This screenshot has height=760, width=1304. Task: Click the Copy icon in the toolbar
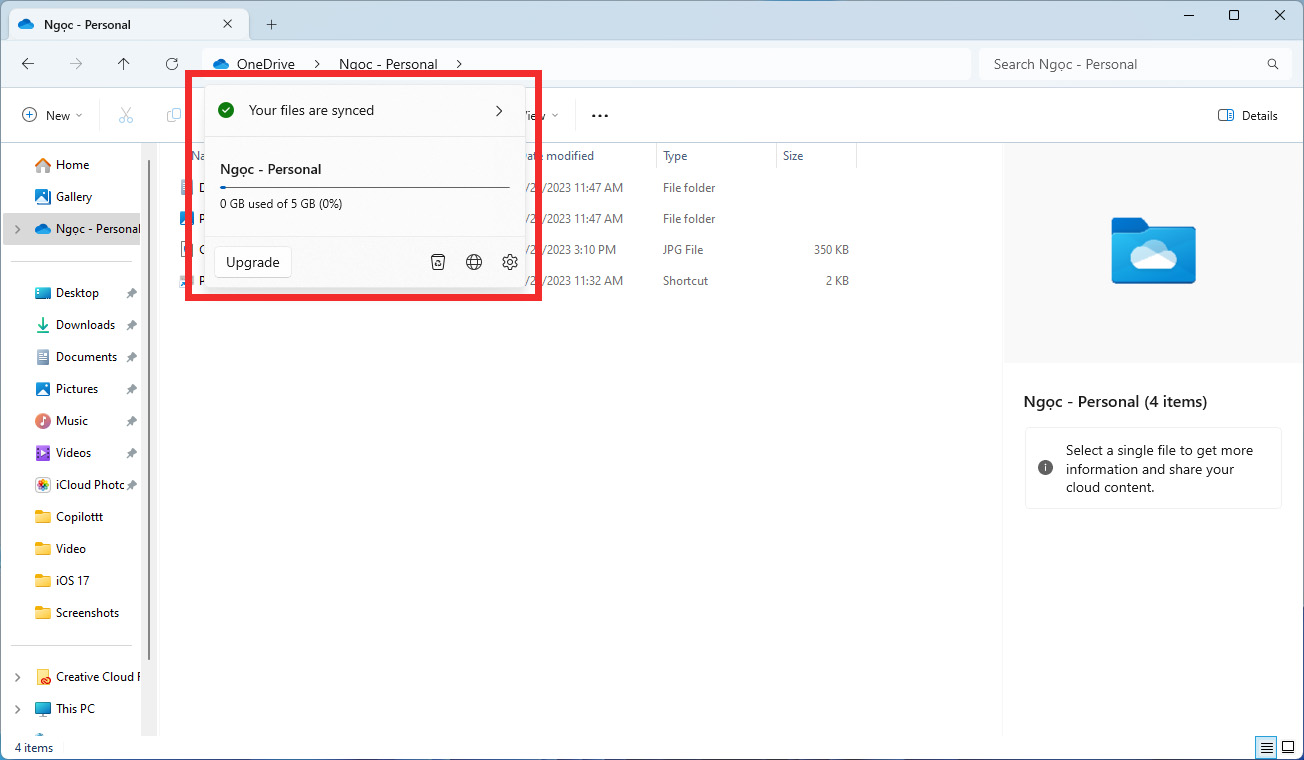pyautogui.click(x=174, y=115)
